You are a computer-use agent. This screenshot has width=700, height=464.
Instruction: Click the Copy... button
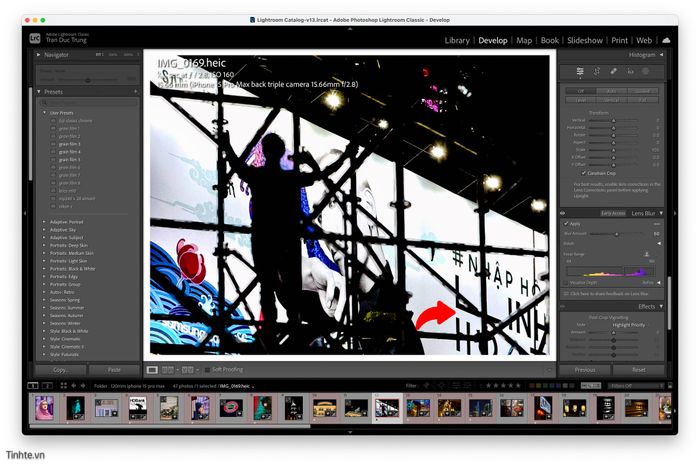click(x=60, y=370)
